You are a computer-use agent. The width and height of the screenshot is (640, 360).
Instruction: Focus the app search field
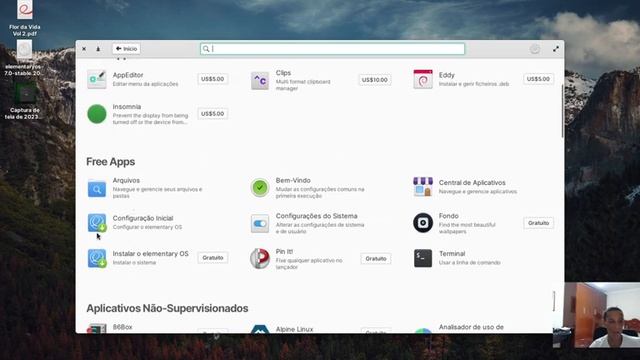coord(332,49)
